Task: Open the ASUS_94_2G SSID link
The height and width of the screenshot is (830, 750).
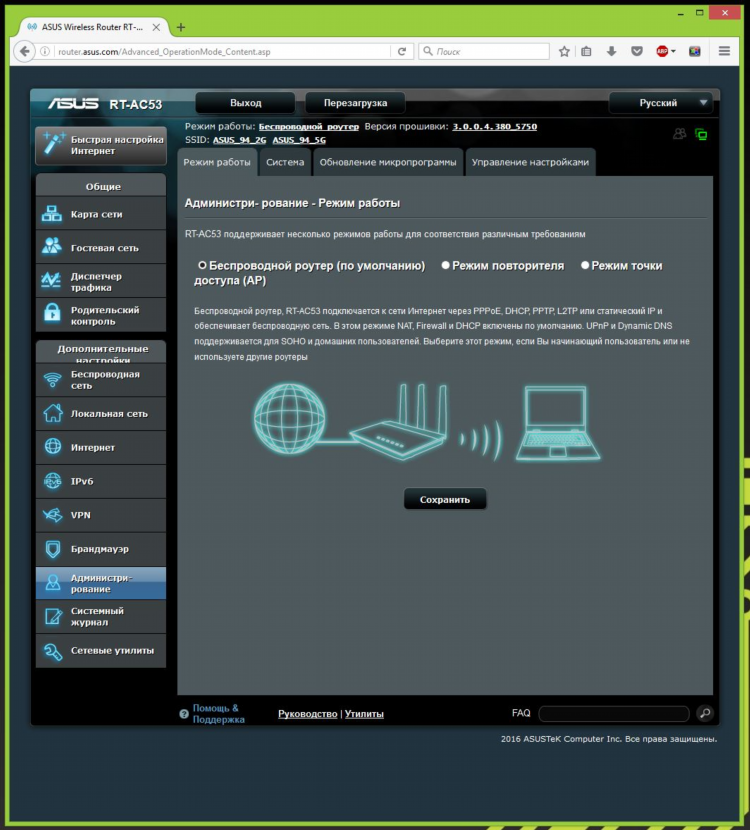Action: pyautogui.click(x=239, y=140)
